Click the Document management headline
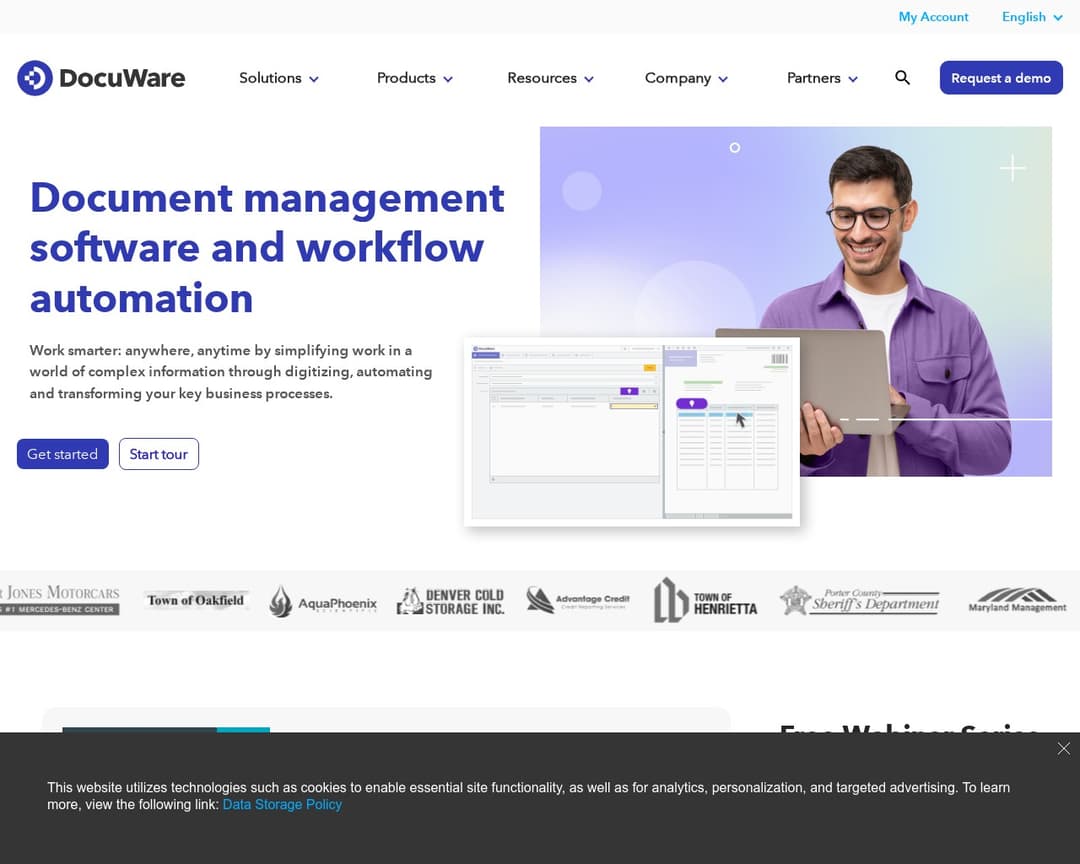Screen dimensions: 1080x864 pyautogui.click(x=267, y=248)
